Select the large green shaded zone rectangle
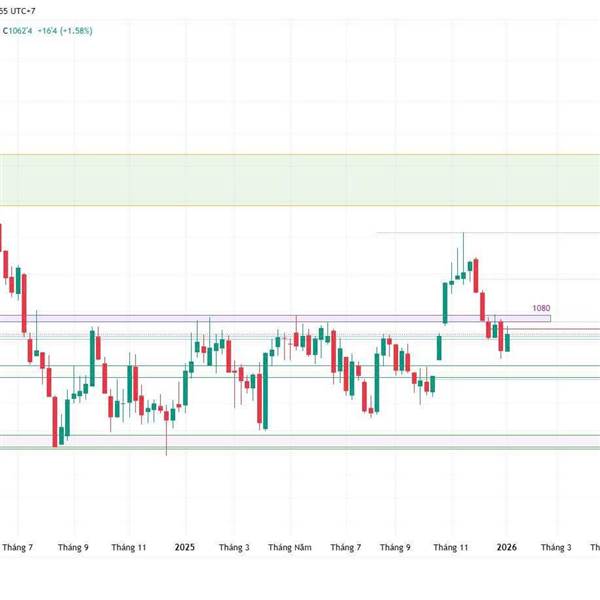The height and width of the screenshot is (600, 600). coord(300,180)
